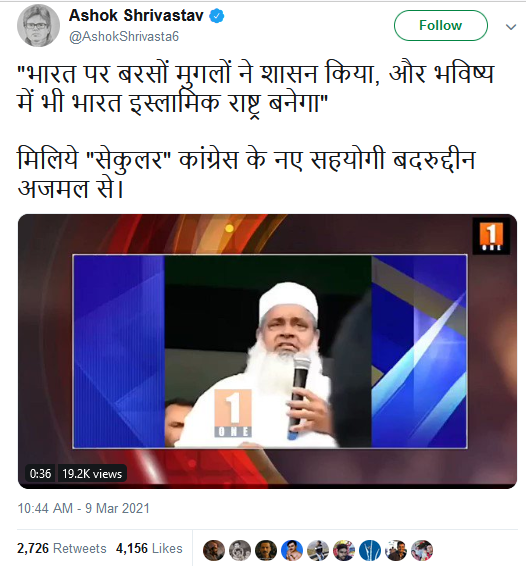This screenshot has width=526, height=566.
Task: Follow Ashok Shrivastav
Action: click(440, 26)
